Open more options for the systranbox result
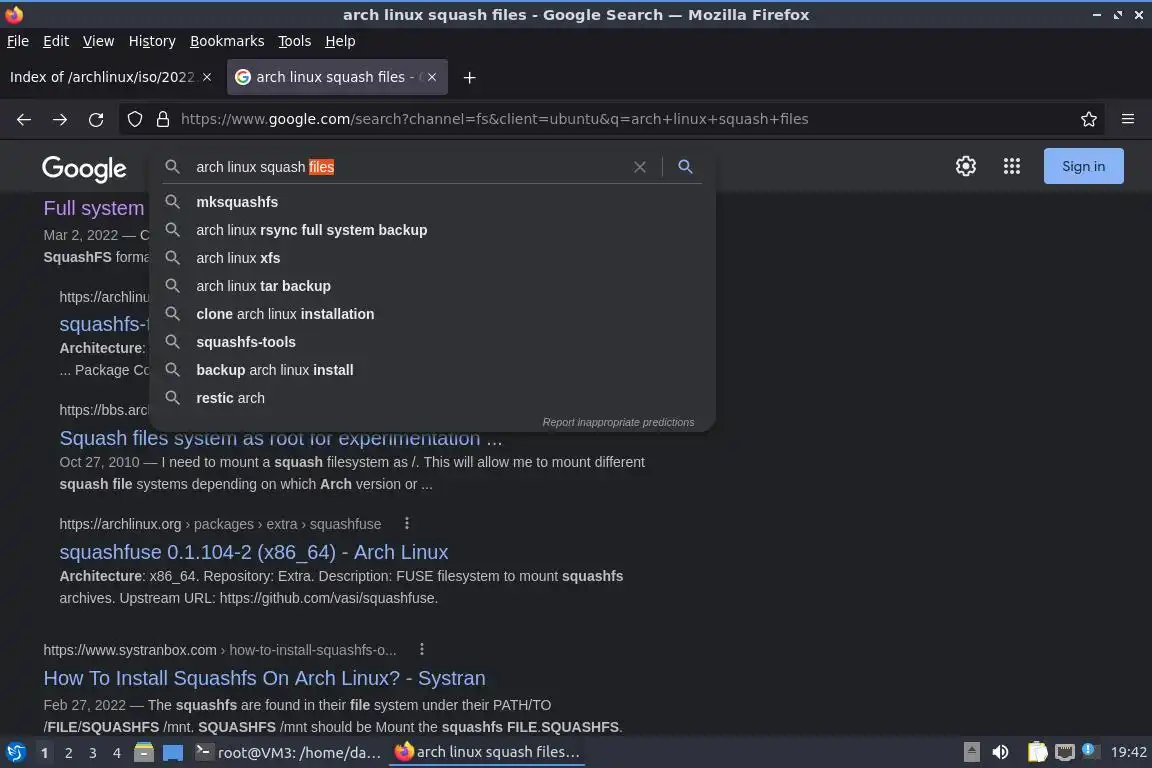1152x768 pixels. point(422,649)
